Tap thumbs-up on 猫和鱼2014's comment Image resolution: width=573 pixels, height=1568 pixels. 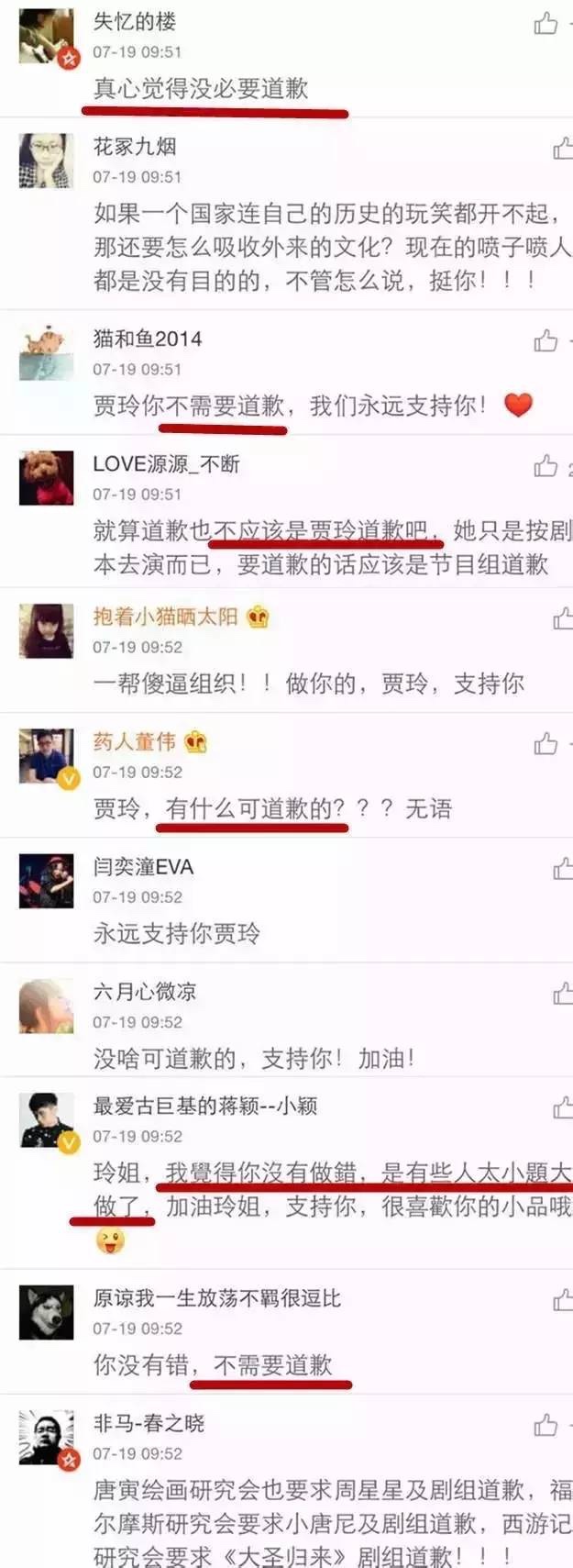tap(545, 340)
